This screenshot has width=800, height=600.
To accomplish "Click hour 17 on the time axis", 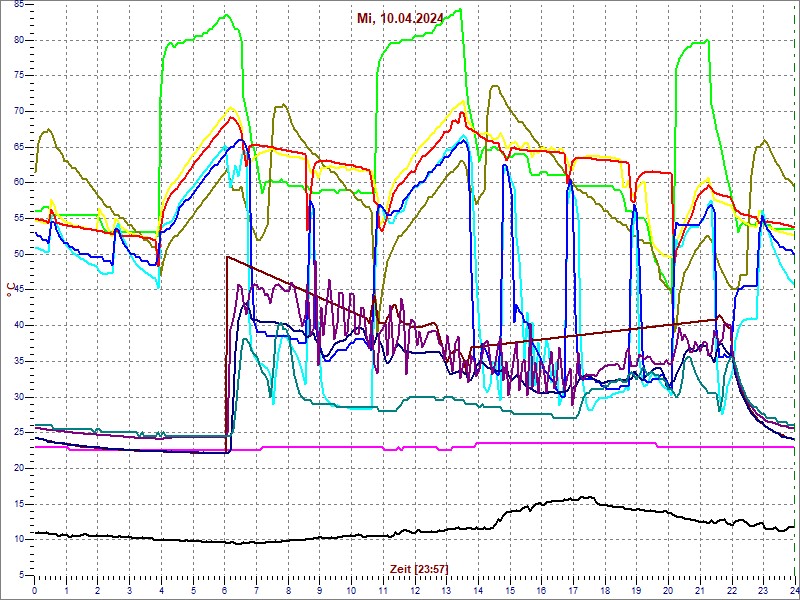I will click(x=573, y=590).
